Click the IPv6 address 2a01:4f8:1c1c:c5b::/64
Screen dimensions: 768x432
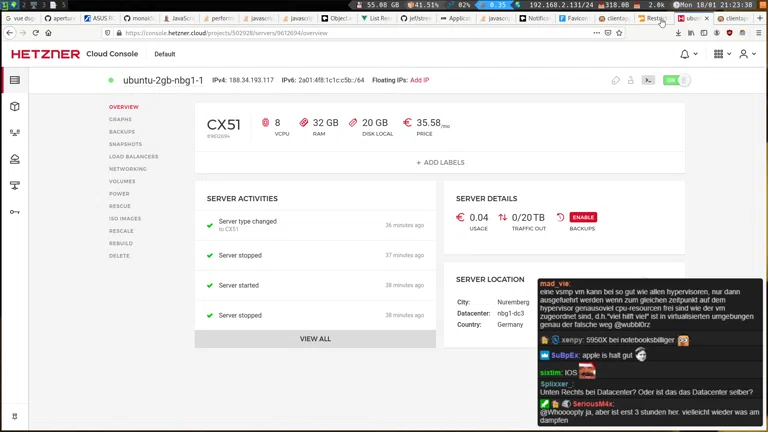click(x=331, y=80)
